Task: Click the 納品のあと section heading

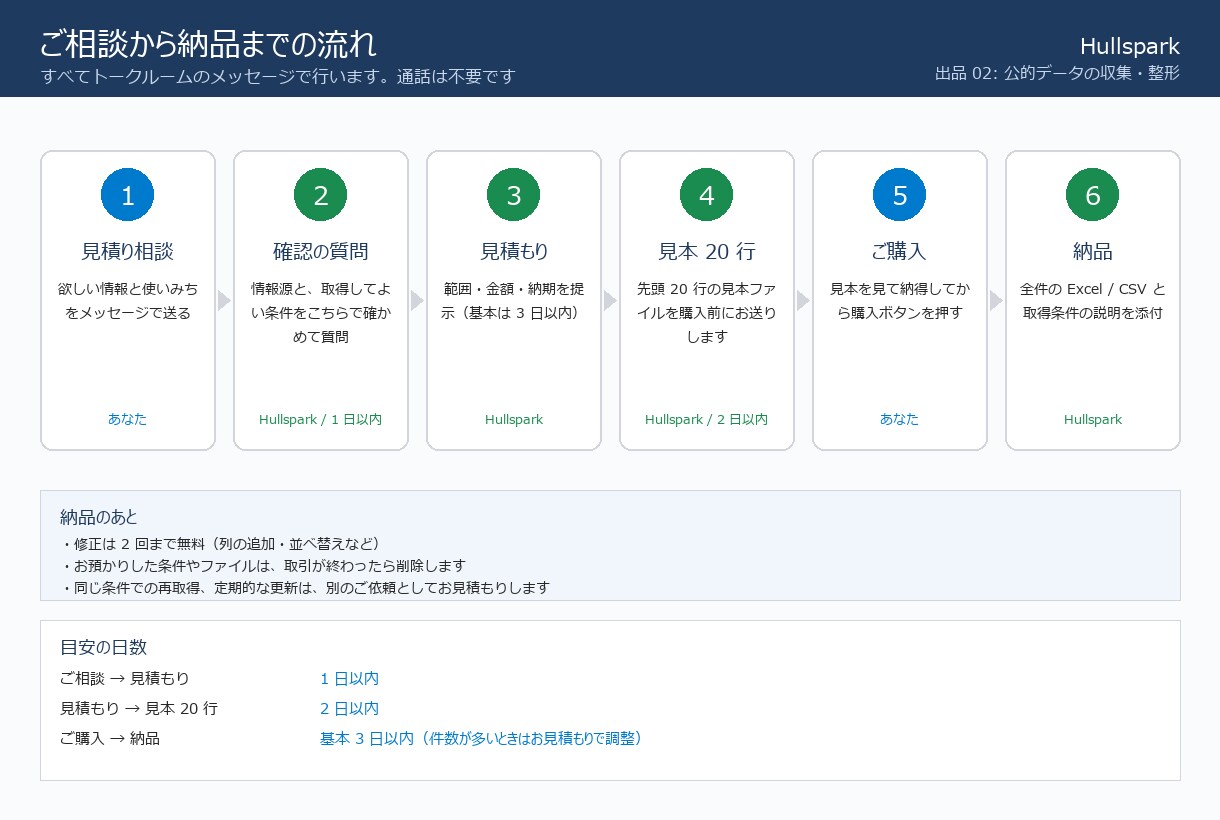Action: tap(99, 517)
